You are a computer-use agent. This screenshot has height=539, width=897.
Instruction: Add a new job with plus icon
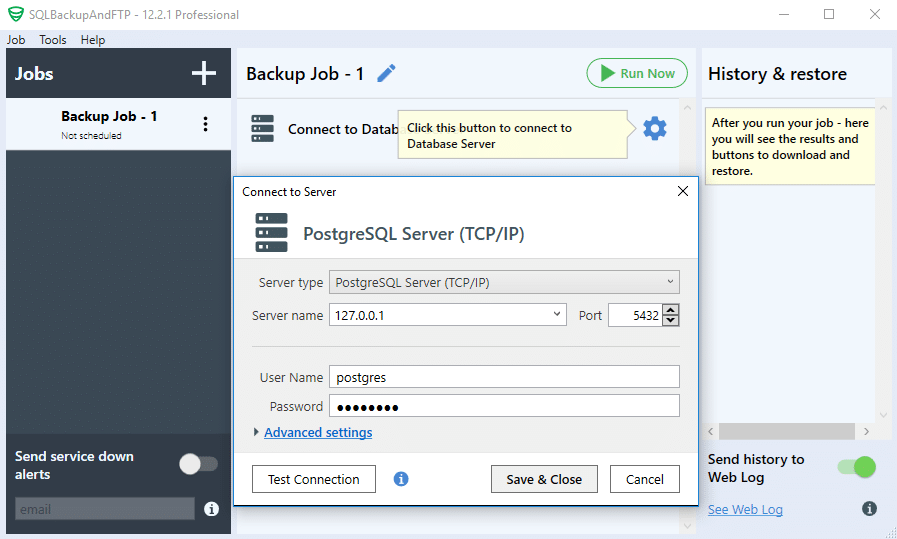(x=204, y=73)
